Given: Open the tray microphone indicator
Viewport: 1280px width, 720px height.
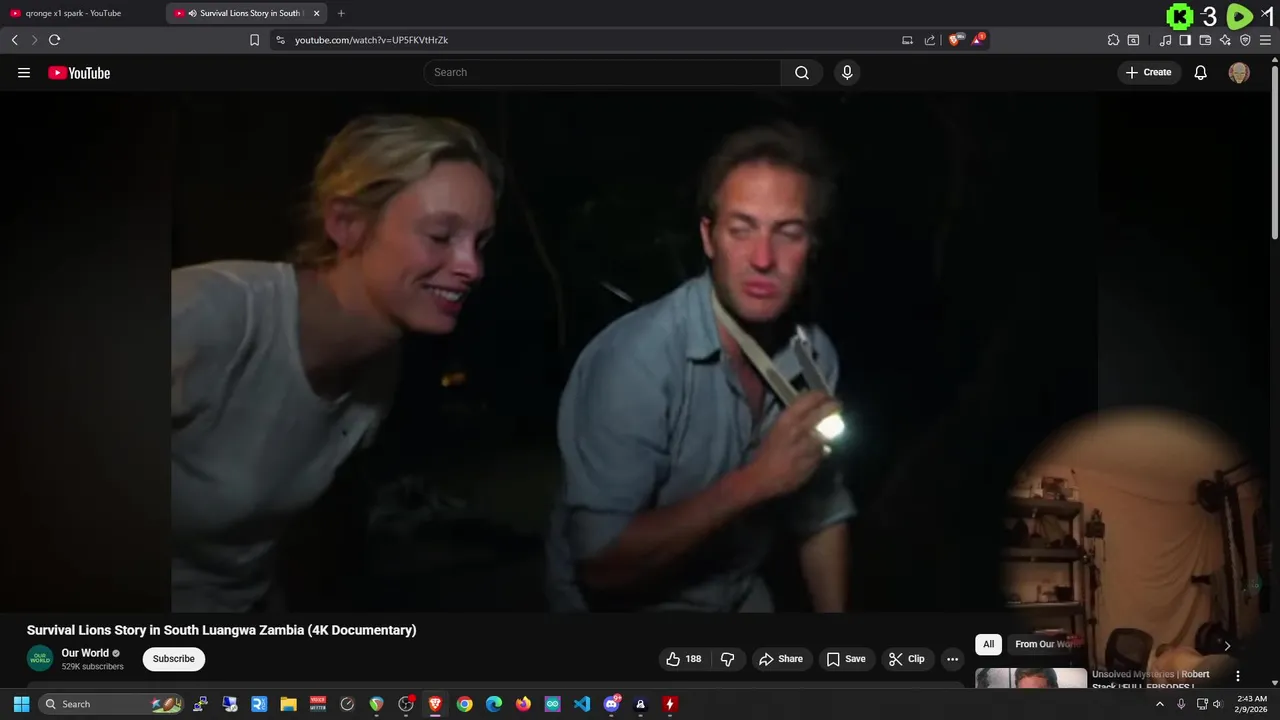Looking at the screenshot, I should pyautogui.click(x=1180, y=704).
